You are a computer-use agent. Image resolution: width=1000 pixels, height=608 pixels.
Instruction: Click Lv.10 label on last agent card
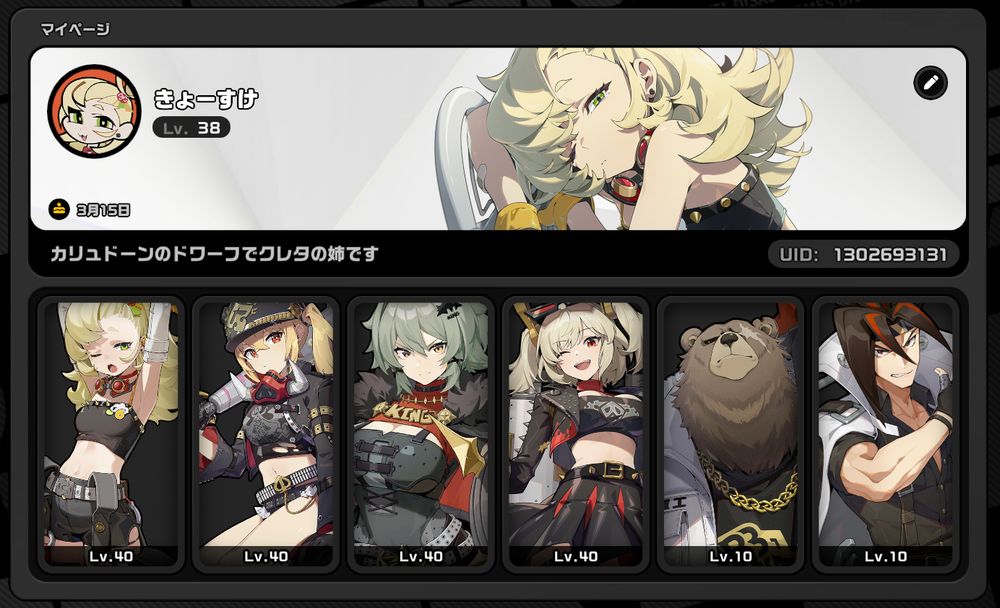click(x=886, y=556)
